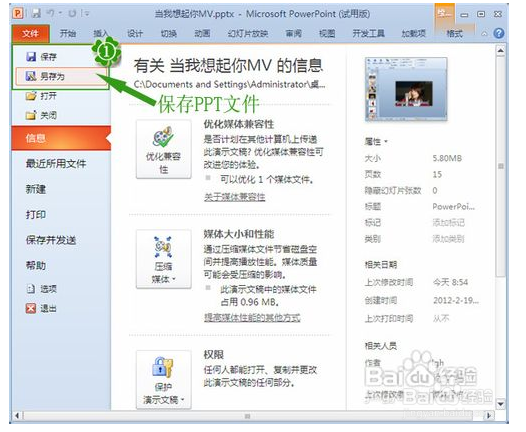The height and width of the screenshot is (432, 526).
Task: Click the 2012-2-19 creation date value
Action: pyautogui.click(x=456, y=301)
